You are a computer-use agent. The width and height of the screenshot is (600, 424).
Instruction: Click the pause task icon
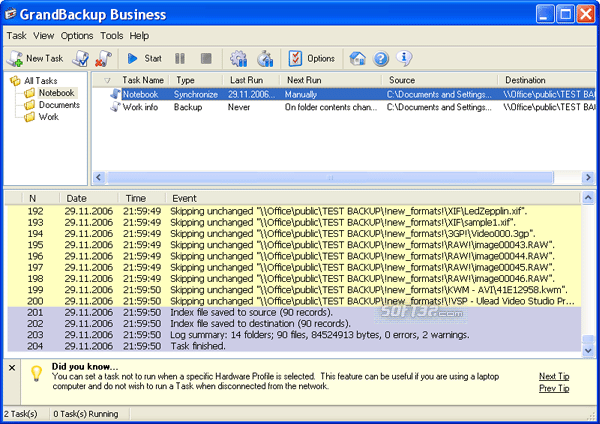point(180,59)
